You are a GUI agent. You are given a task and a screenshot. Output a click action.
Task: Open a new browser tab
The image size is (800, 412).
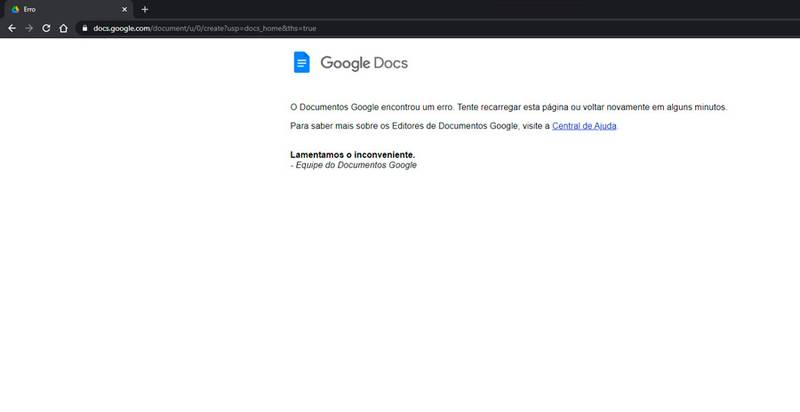click(x=145, y=9)
